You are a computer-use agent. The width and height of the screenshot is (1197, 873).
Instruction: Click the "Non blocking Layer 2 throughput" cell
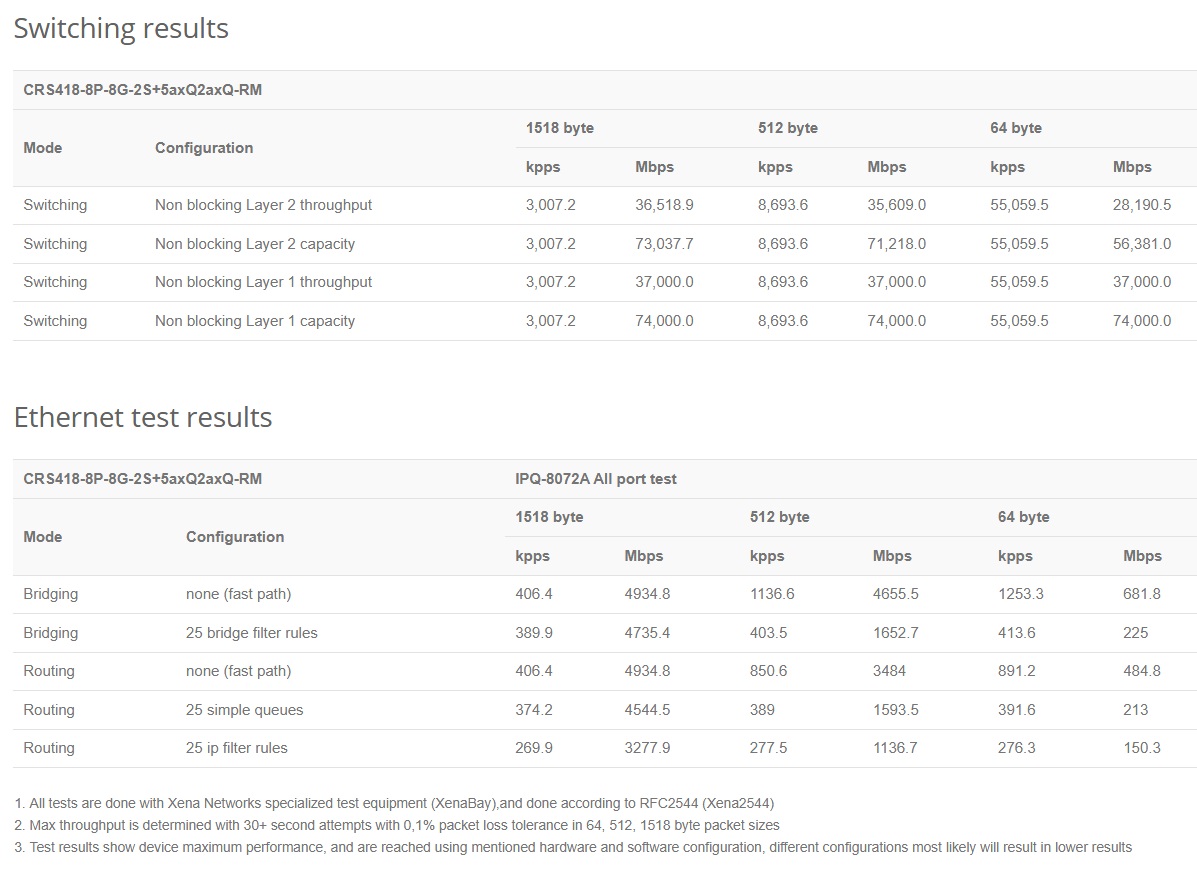tap(263, 205)
